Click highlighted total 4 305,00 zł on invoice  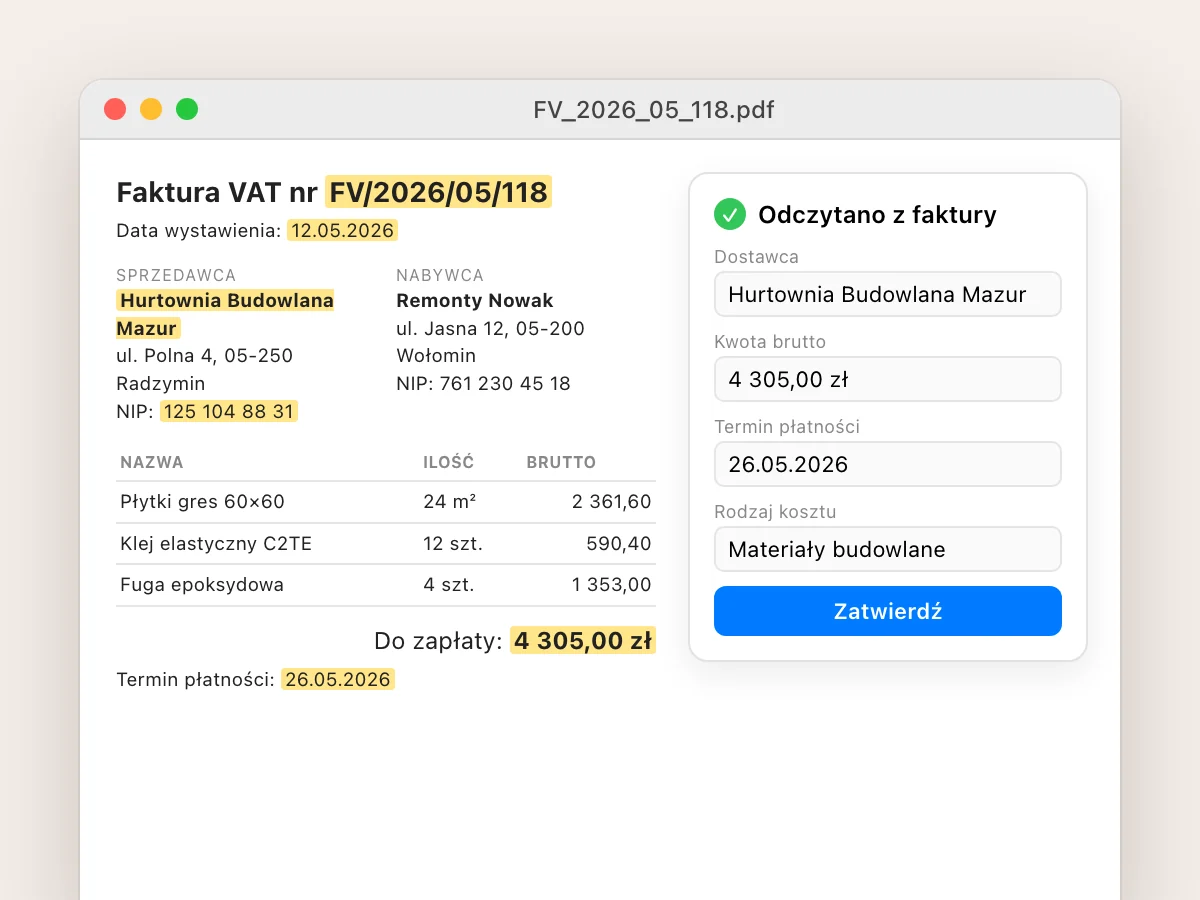(583, 641)
